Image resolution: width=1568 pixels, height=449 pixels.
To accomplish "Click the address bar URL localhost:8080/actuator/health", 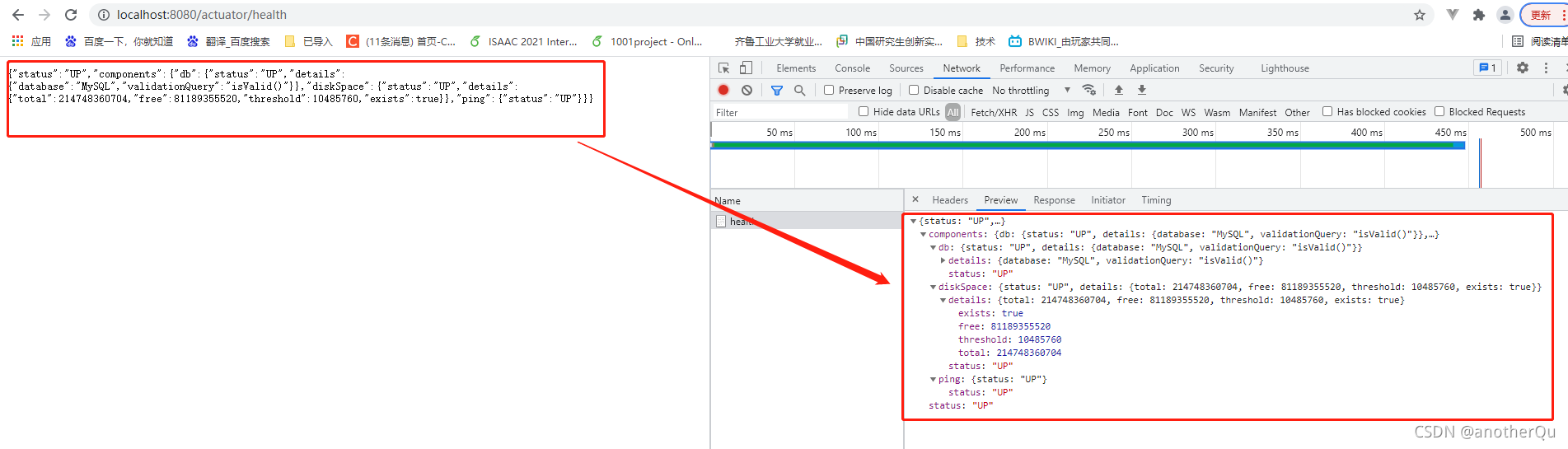I will [x=201, y=15].
